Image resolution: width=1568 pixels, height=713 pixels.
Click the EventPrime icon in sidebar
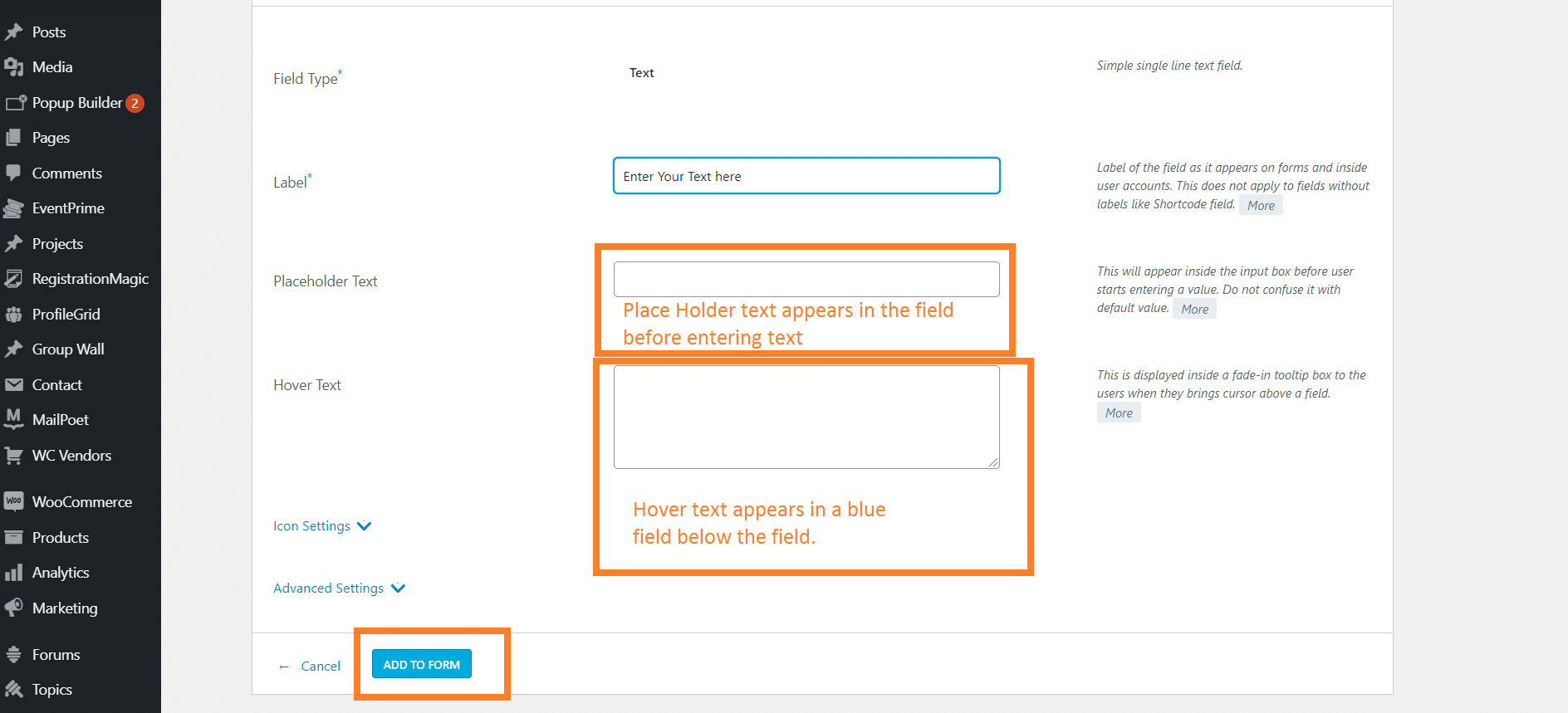point(13,208)
